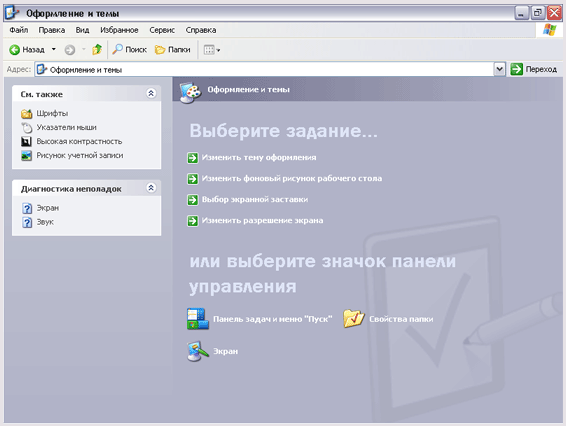Click arrow icon beside Выбор экранной заставки
The width and height of the screenshot is (566, 426).
[193, 200]
